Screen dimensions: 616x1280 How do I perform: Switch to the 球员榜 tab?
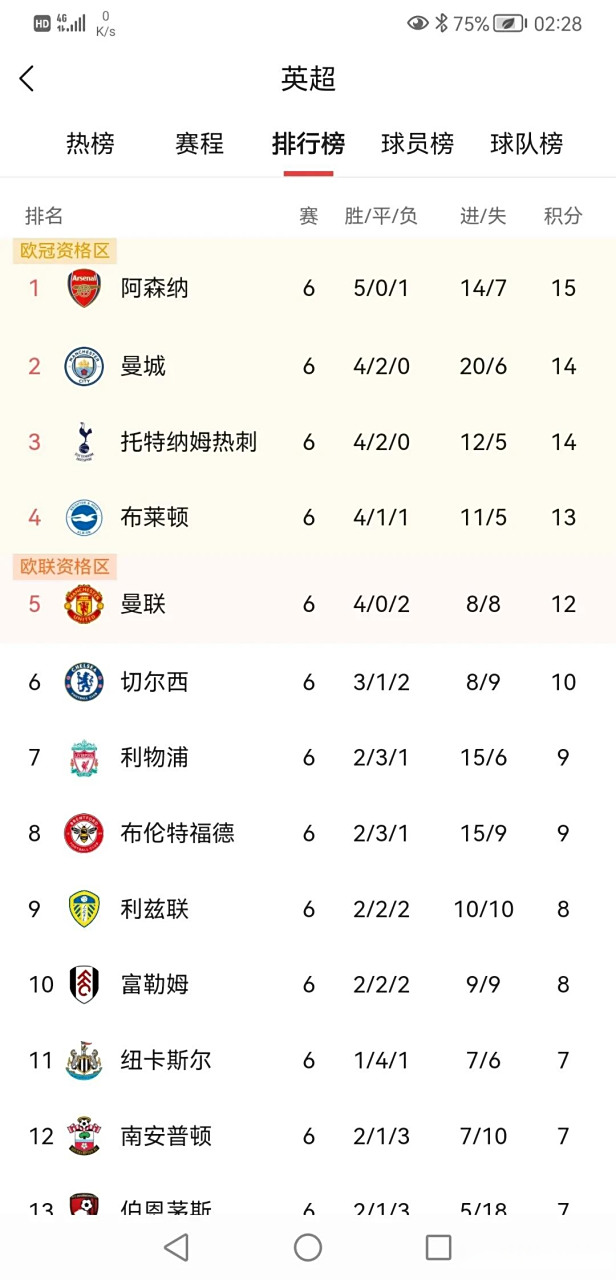[x=417, y=144]
